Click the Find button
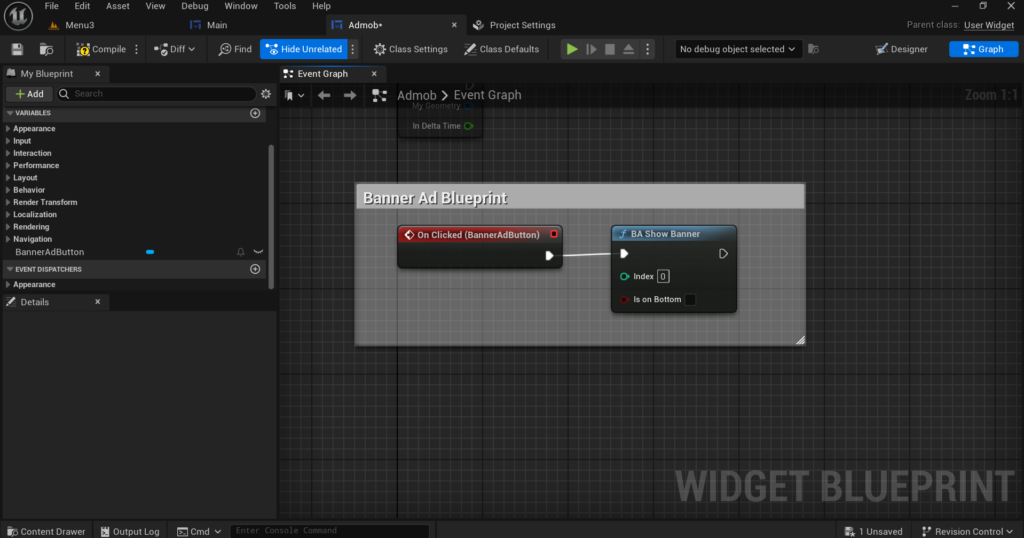 point(235,49)
